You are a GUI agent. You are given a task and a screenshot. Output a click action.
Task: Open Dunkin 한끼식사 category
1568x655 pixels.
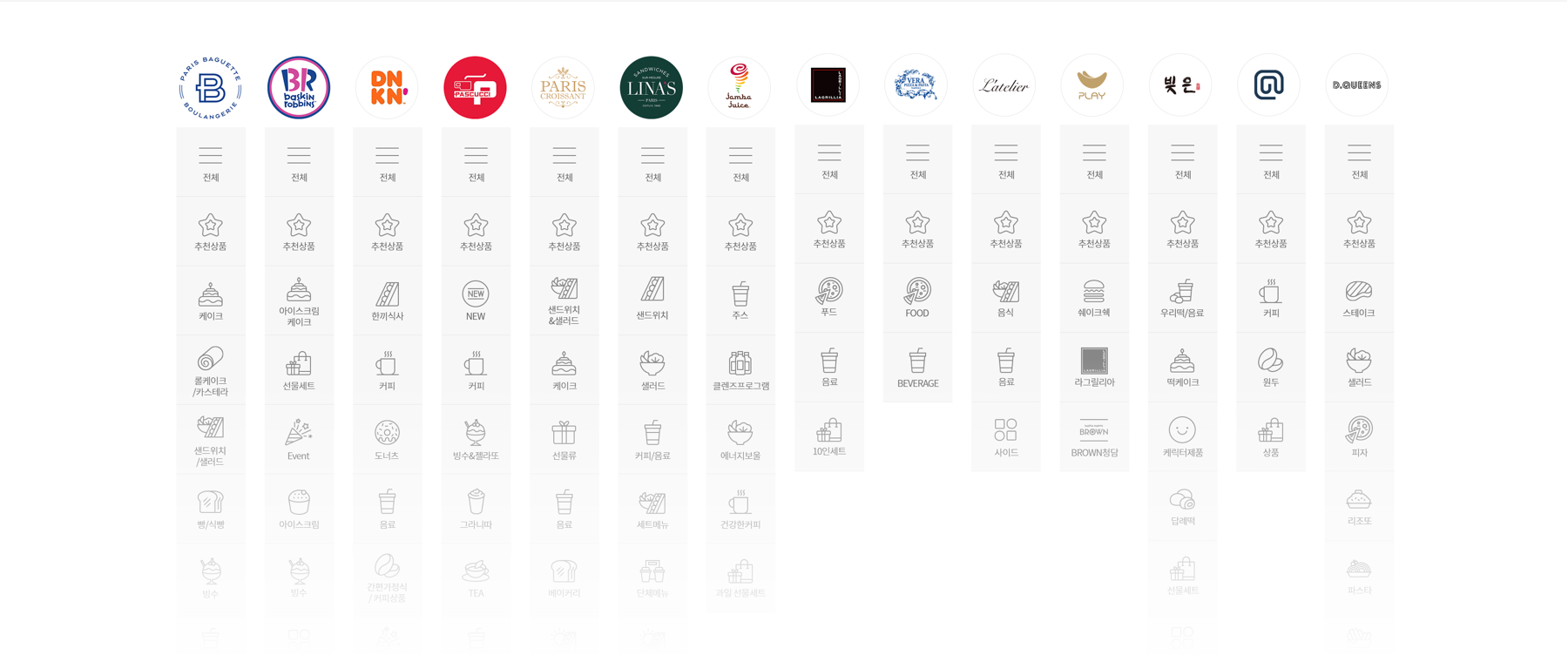tap(388, 301)
